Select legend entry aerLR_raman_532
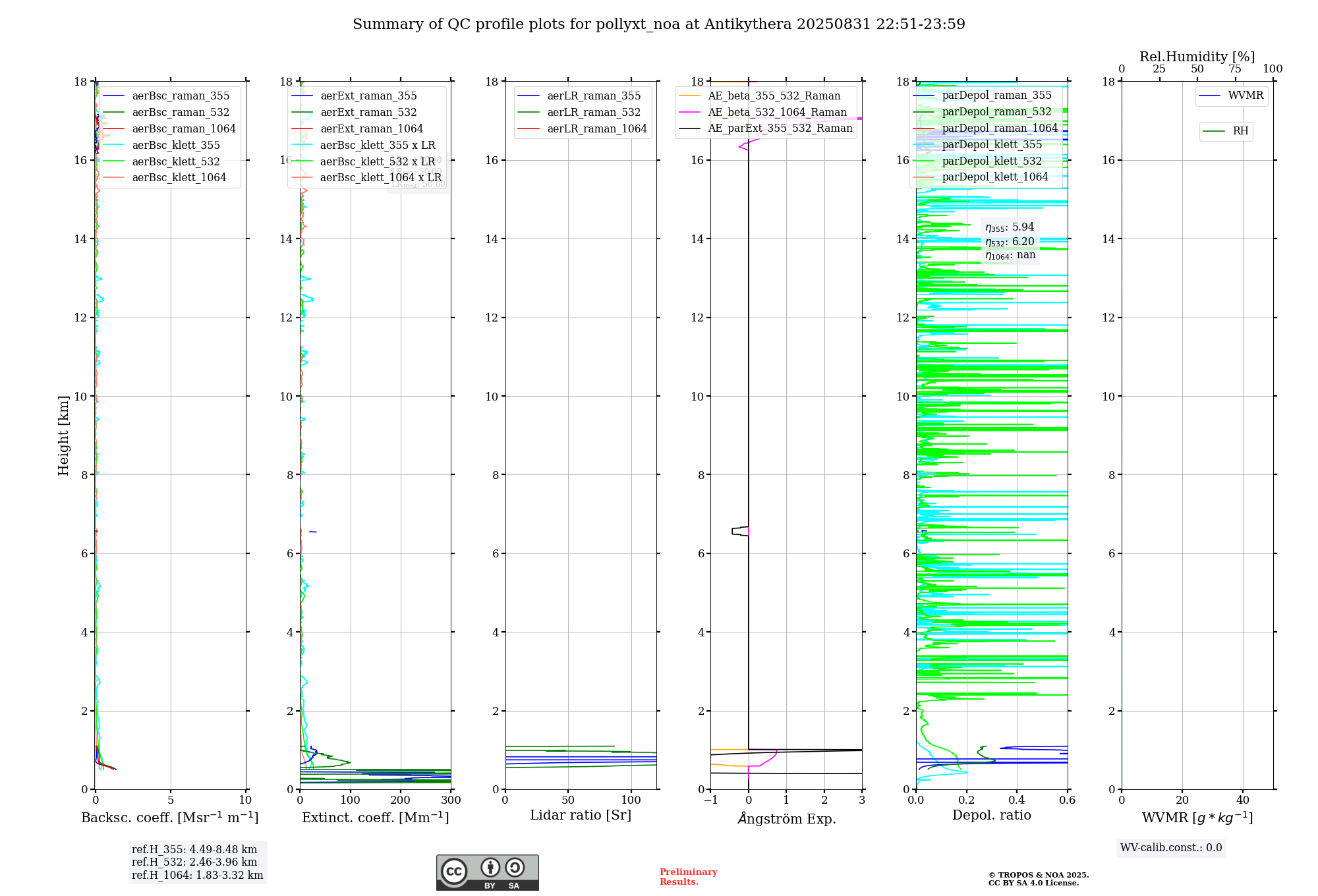The height and width of the screenshot is (896, 1318). click(580, 113)
